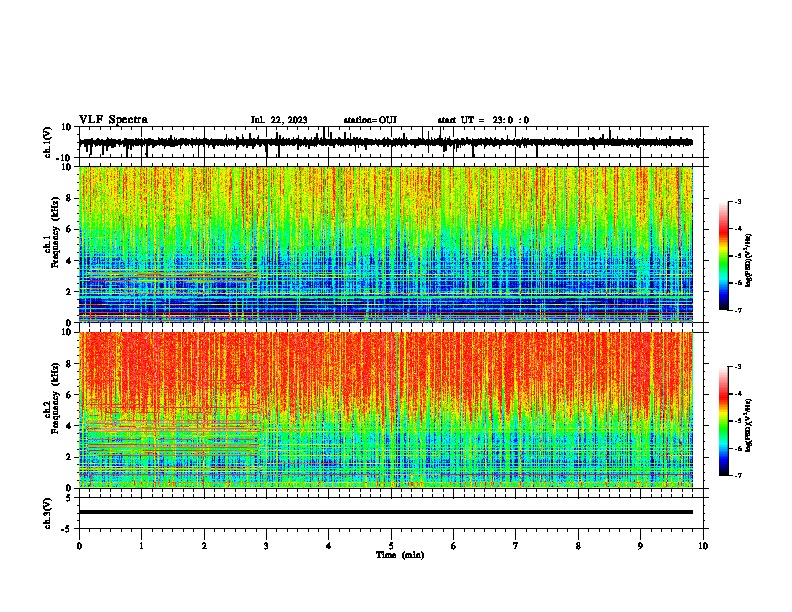The image size is (792, 612).
Task: Click the ch.3(V) flat trace panel
Action: coord(391,513)
